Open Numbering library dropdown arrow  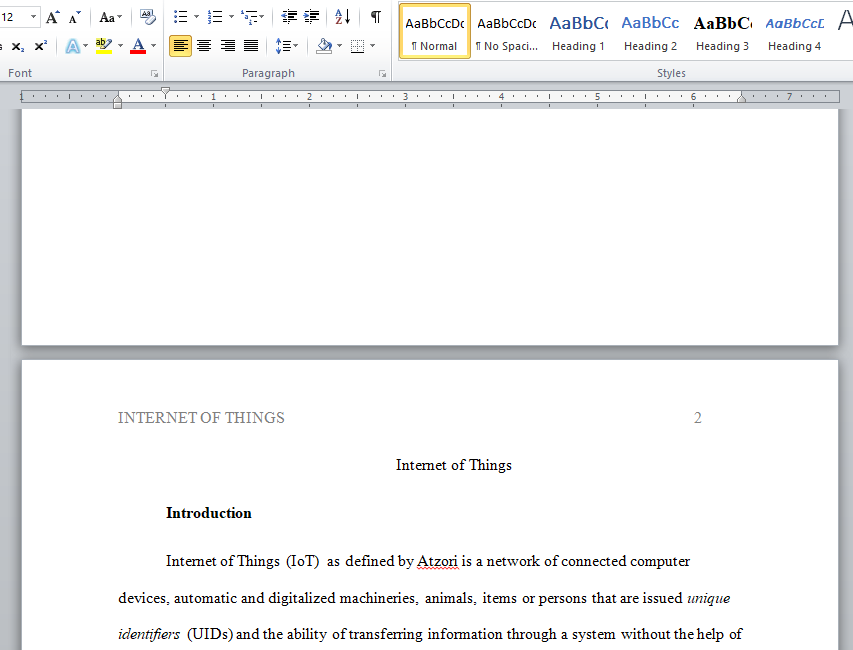click(x=231, y=17)
